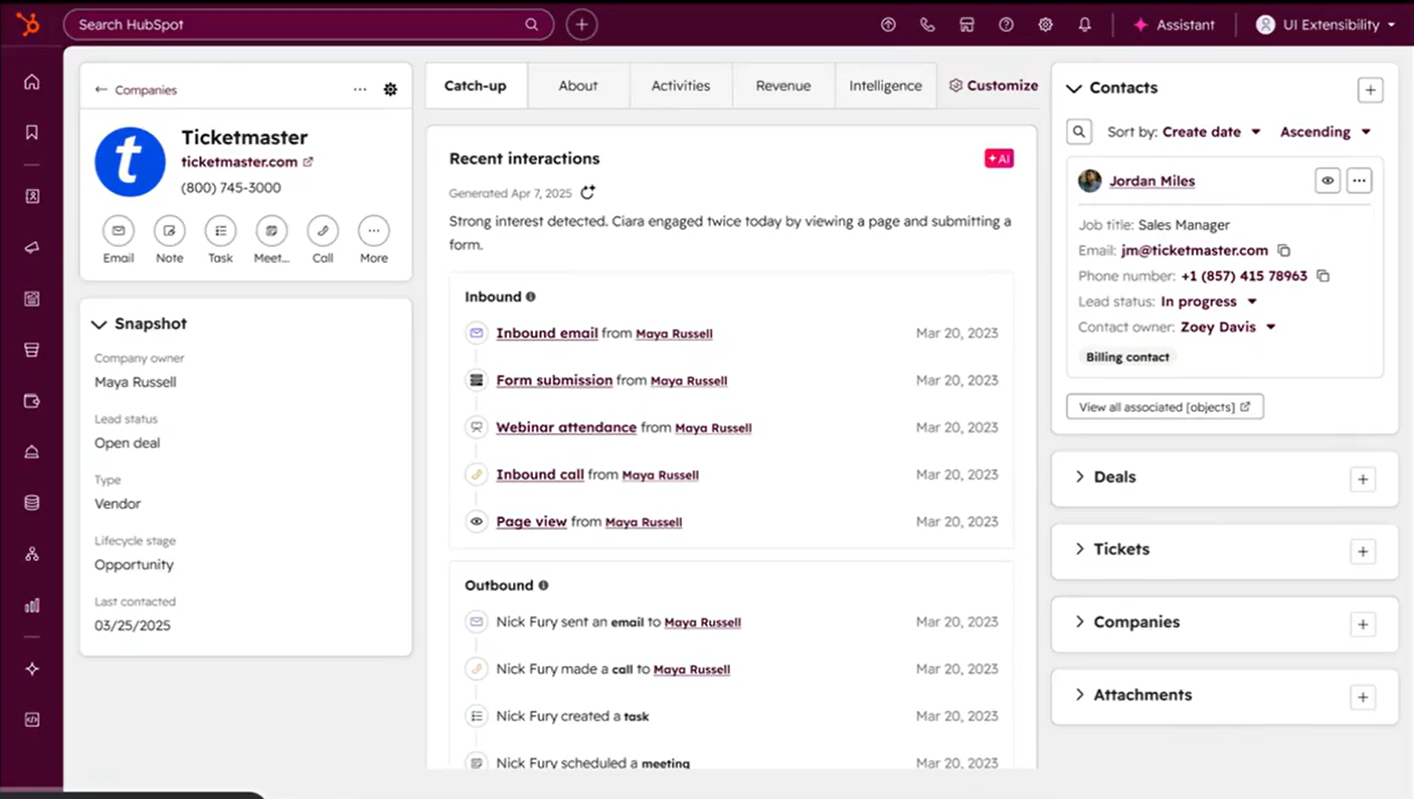Copy Jordan Miles' phone number
Screen dimensions: 1414x799
[x=1323, y=276]
